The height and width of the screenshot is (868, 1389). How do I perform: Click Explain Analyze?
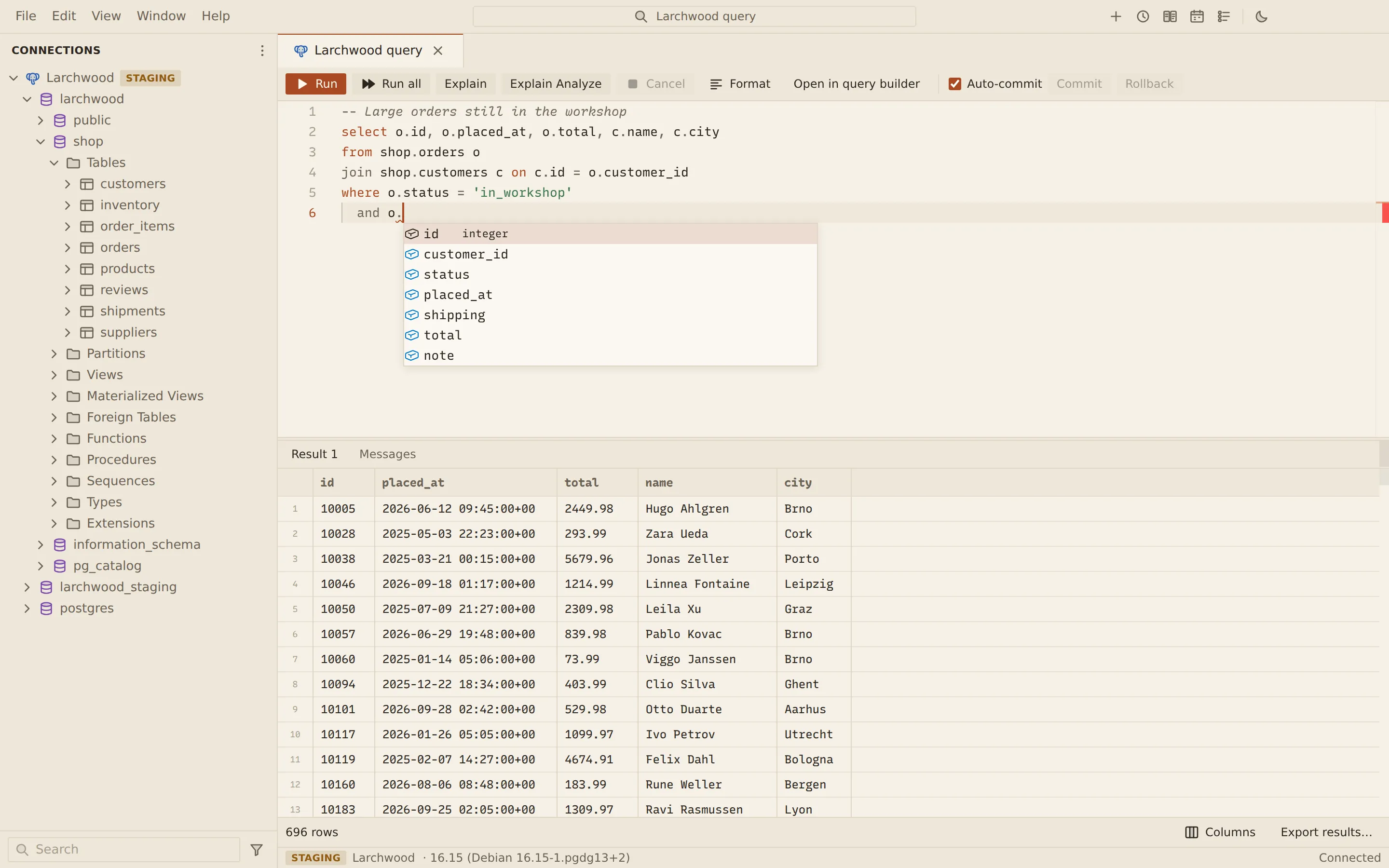556,84
